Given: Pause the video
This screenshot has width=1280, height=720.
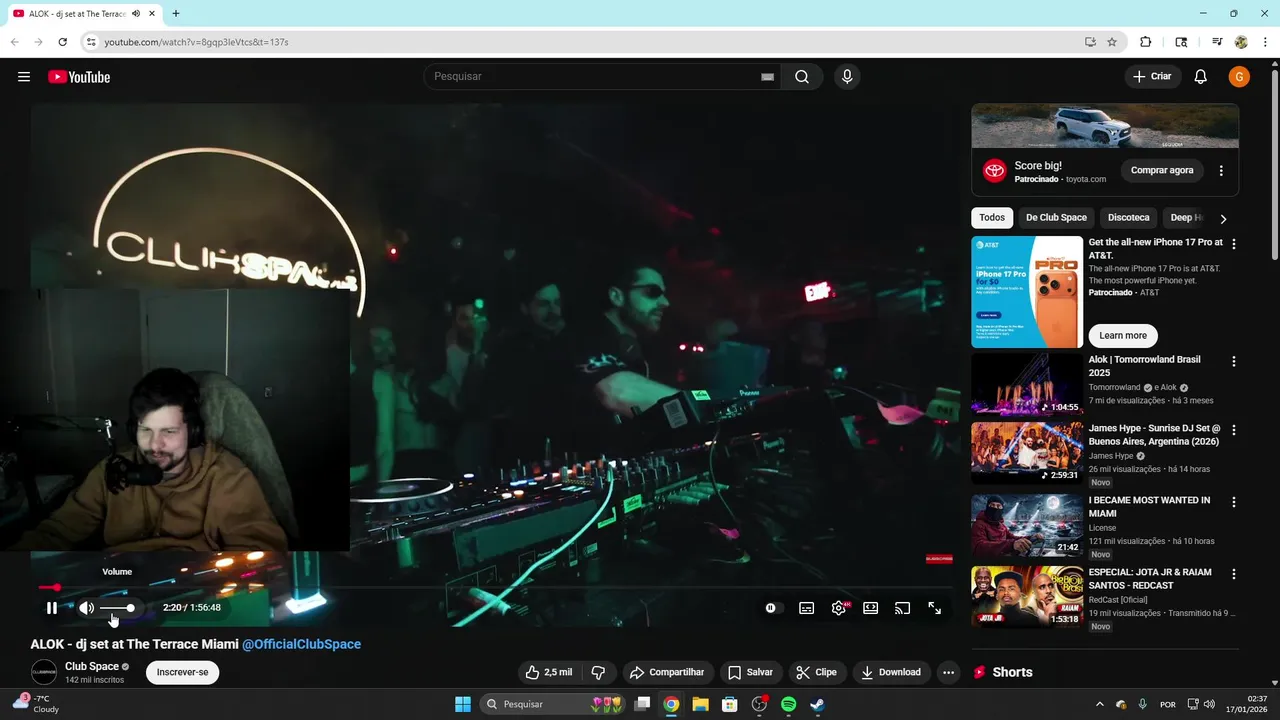Looking at the screenshot, I should point(52,608).
